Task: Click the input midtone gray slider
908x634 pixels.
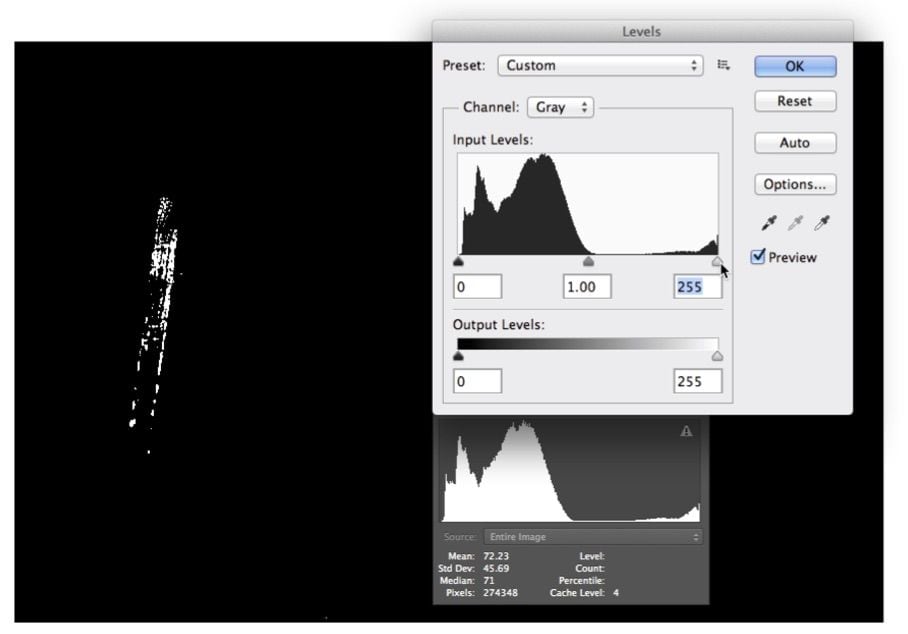Action: pos(588,262)
